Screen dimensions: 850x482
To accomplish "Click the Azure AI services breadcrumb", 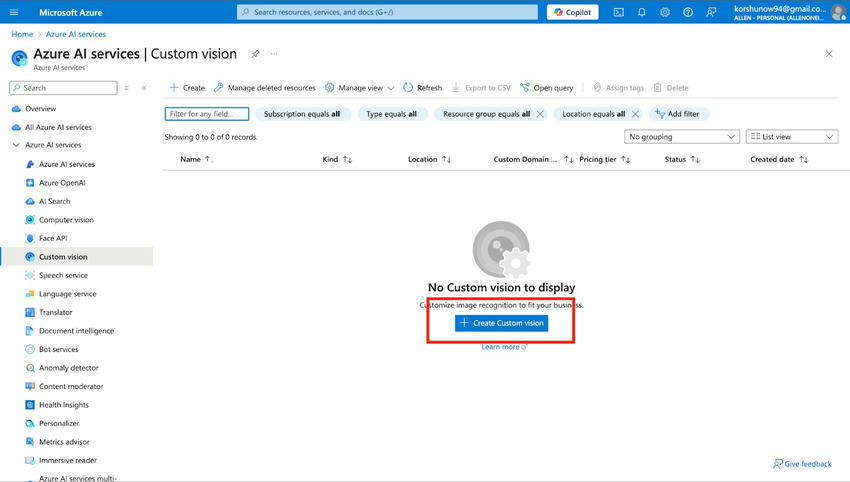I will [x=76, y=34].
